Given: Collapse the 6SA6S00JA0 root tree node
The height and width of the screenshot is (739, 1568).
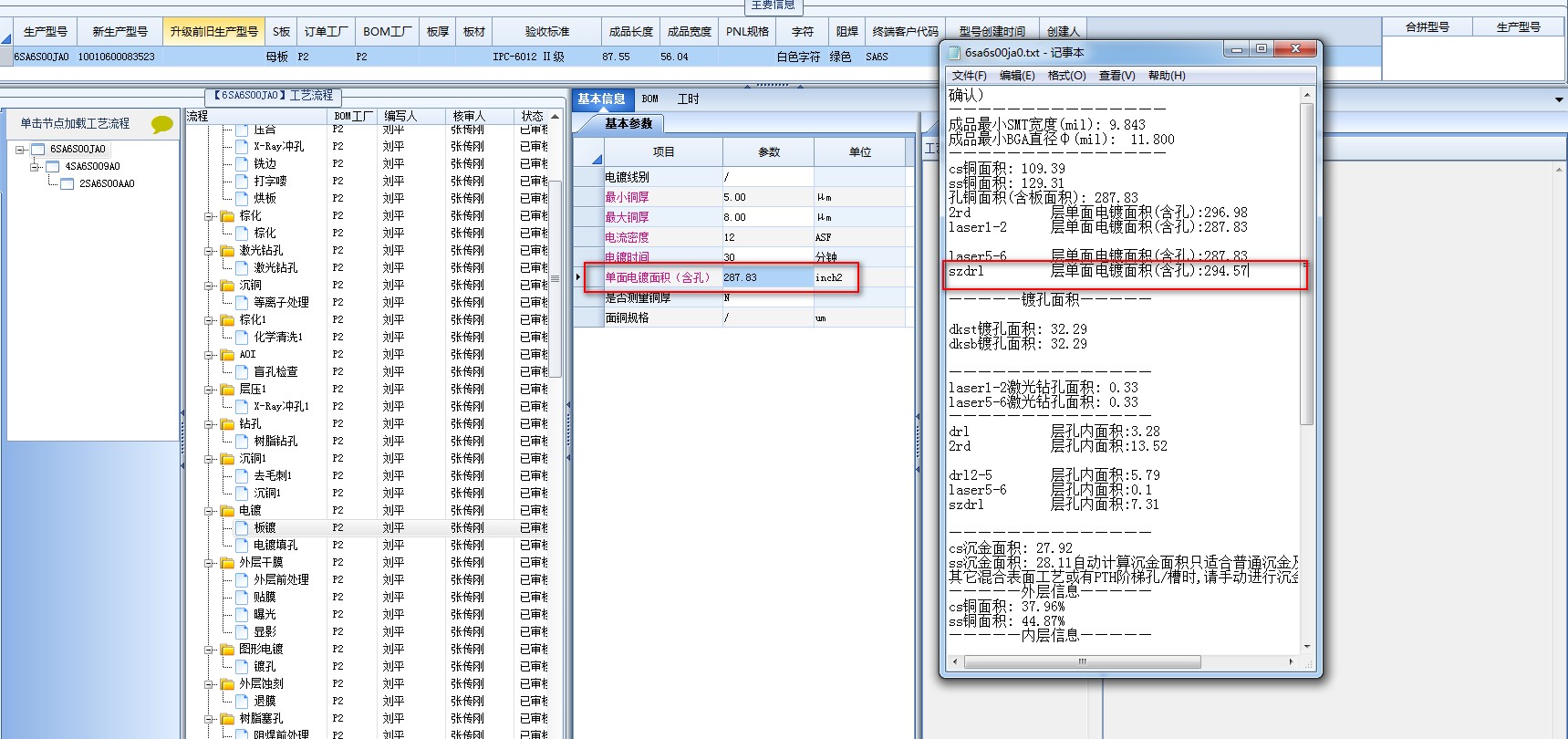Looking at the screenshot, I should 20,150.
